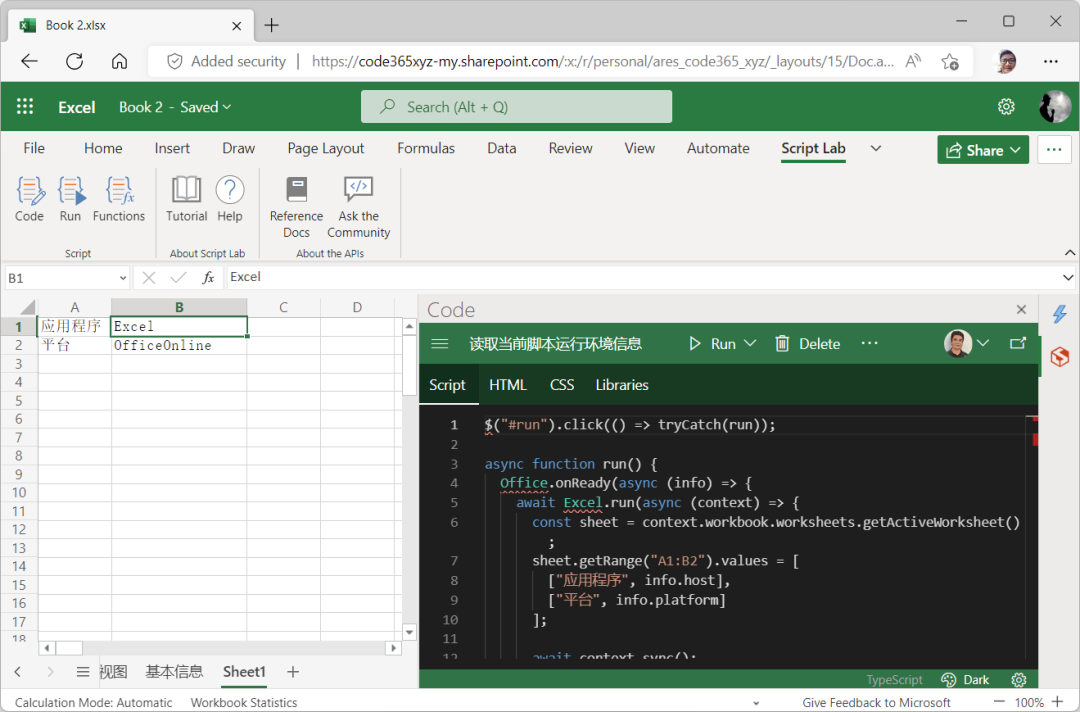Select the Sheet1 tab
This screenshot has height=712, width=1080.
tap(244, 672)
